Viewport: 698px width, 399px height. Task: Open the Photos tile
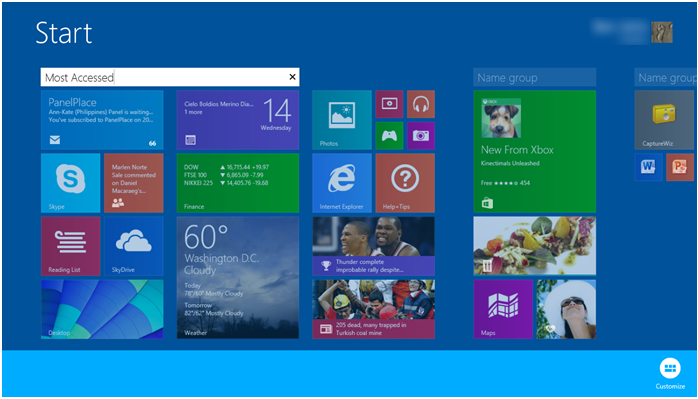click(x=342, y=120)
